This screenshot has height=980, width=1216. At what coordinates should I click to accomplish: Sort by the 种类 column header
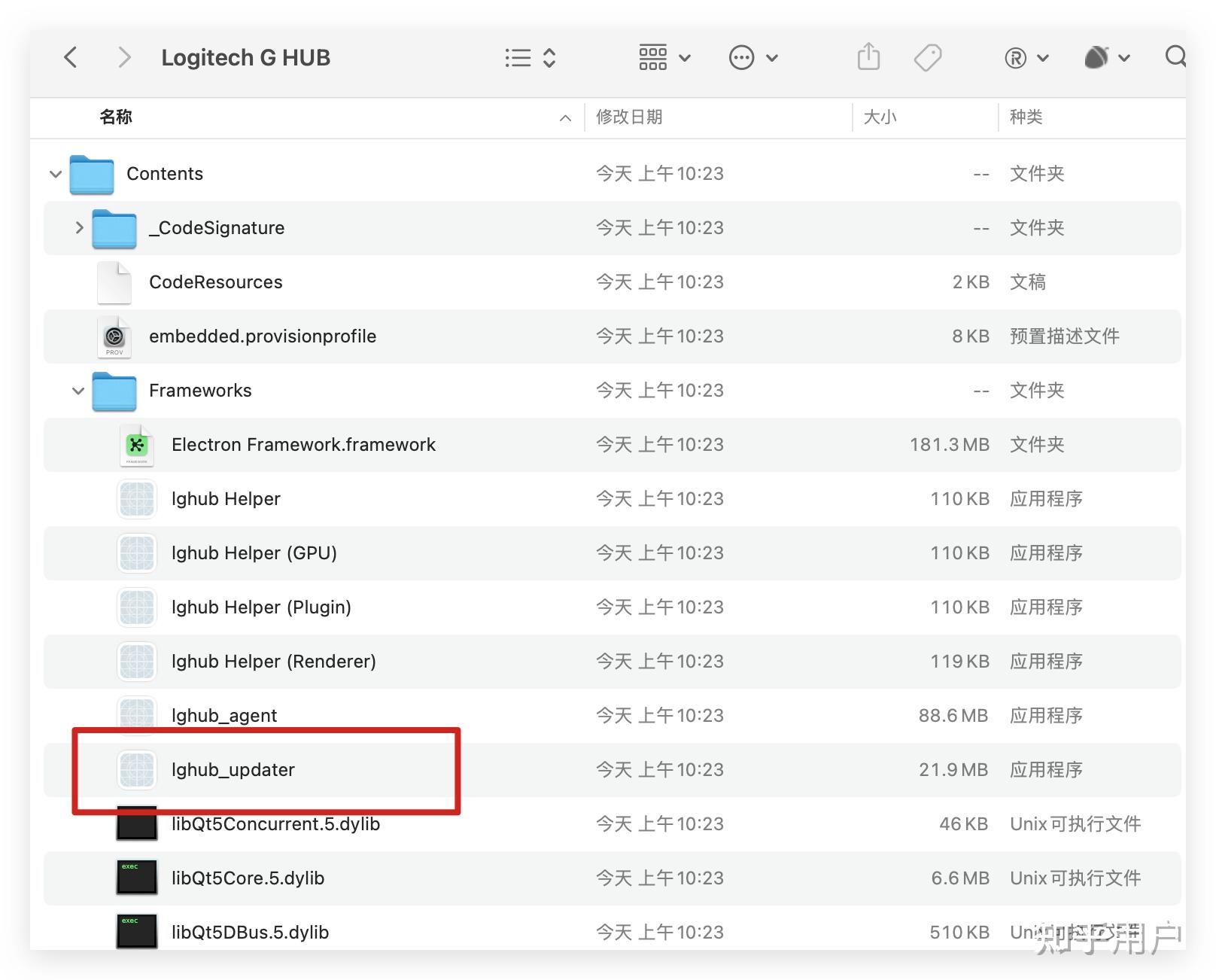click(x=1026, y=117)
